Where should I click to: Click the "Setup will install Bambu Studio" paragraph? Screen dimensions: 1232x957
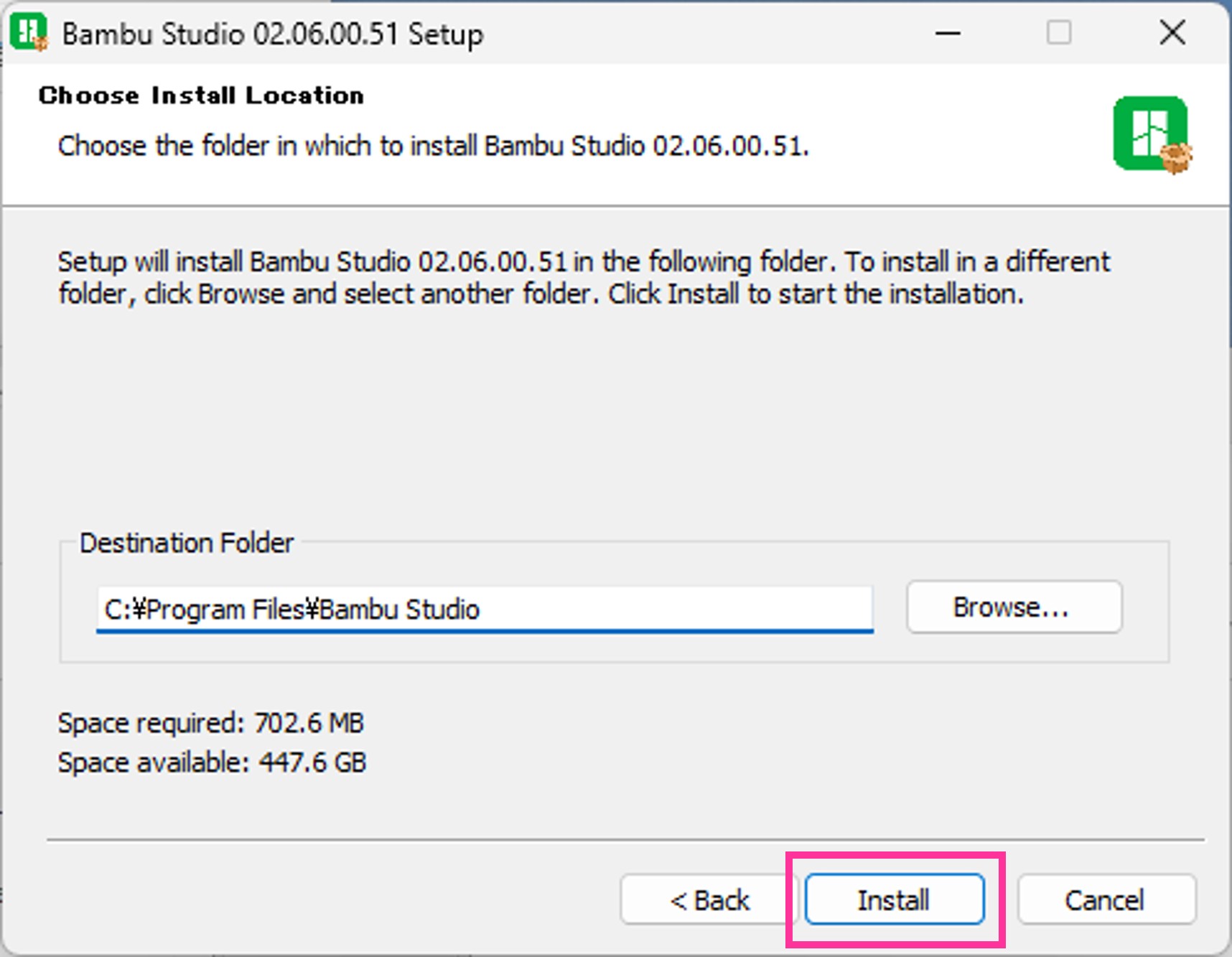click(583, 278)
